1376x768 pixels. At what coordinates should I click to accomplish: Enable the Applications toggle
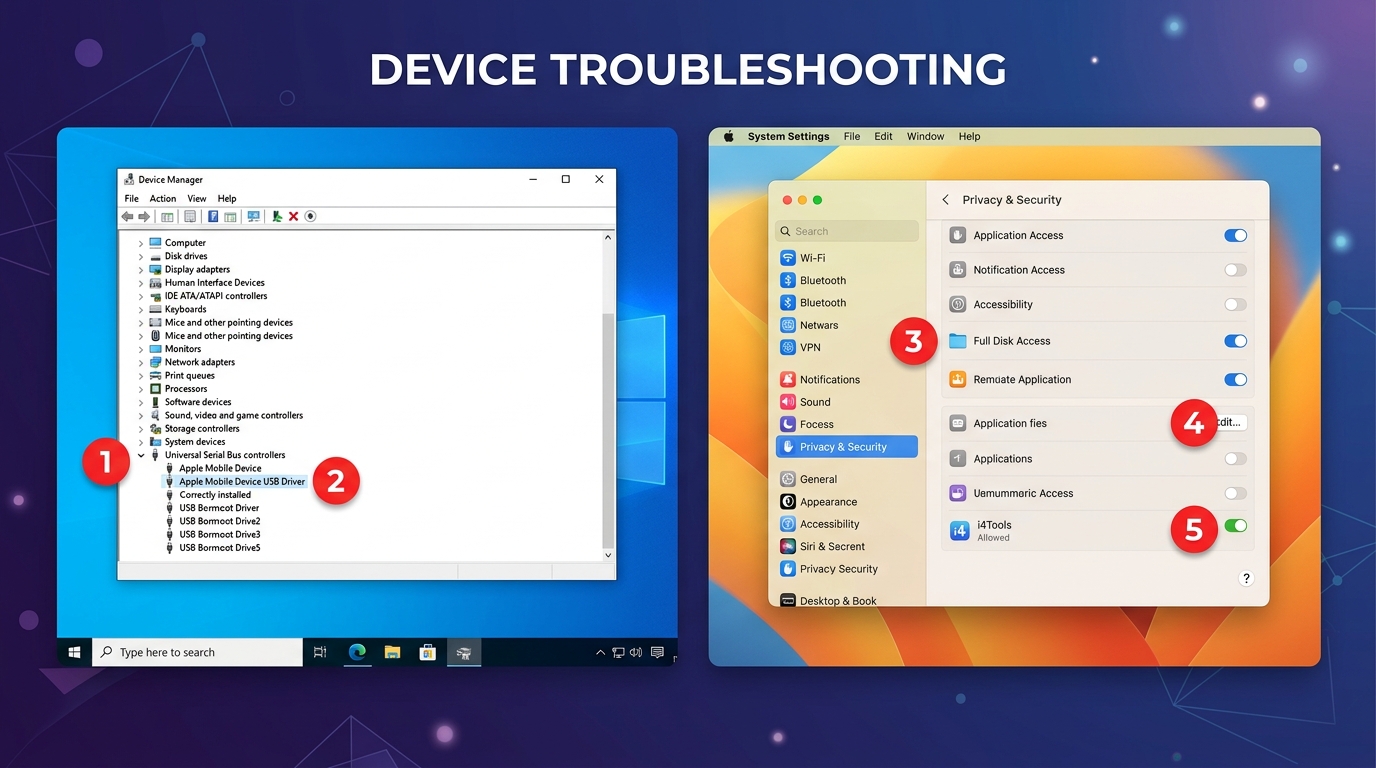click(x=1235, y=459)
